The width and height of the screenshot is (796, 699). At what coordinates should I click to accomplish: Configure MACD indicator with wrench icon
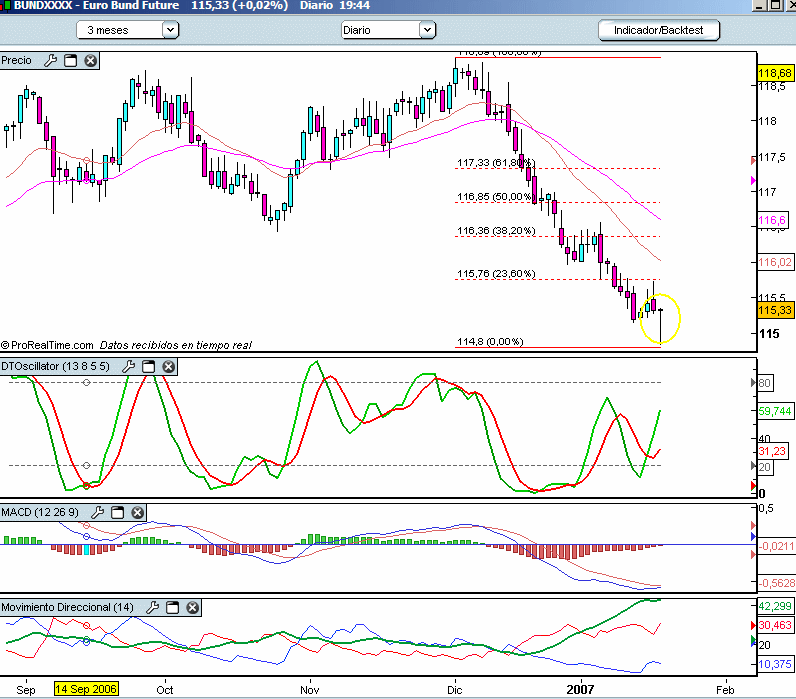coord(97,513)
